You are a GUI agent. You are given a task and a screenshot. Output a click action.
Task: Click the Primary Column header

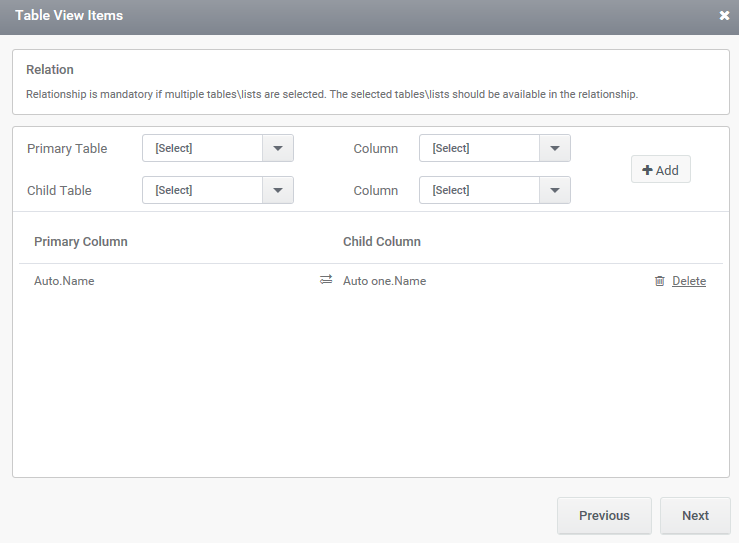[x=81, y=242]
